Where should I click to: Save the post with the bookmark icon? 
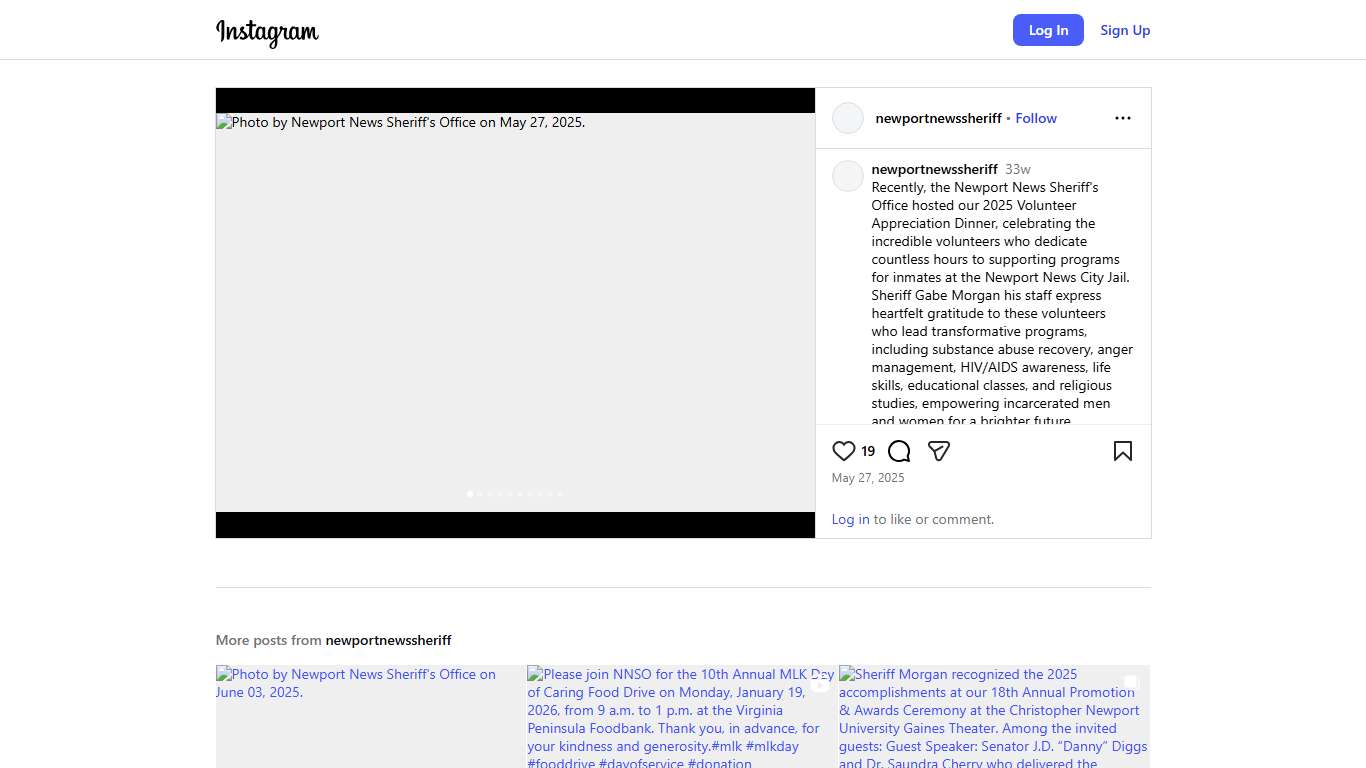click(1122, 451)
